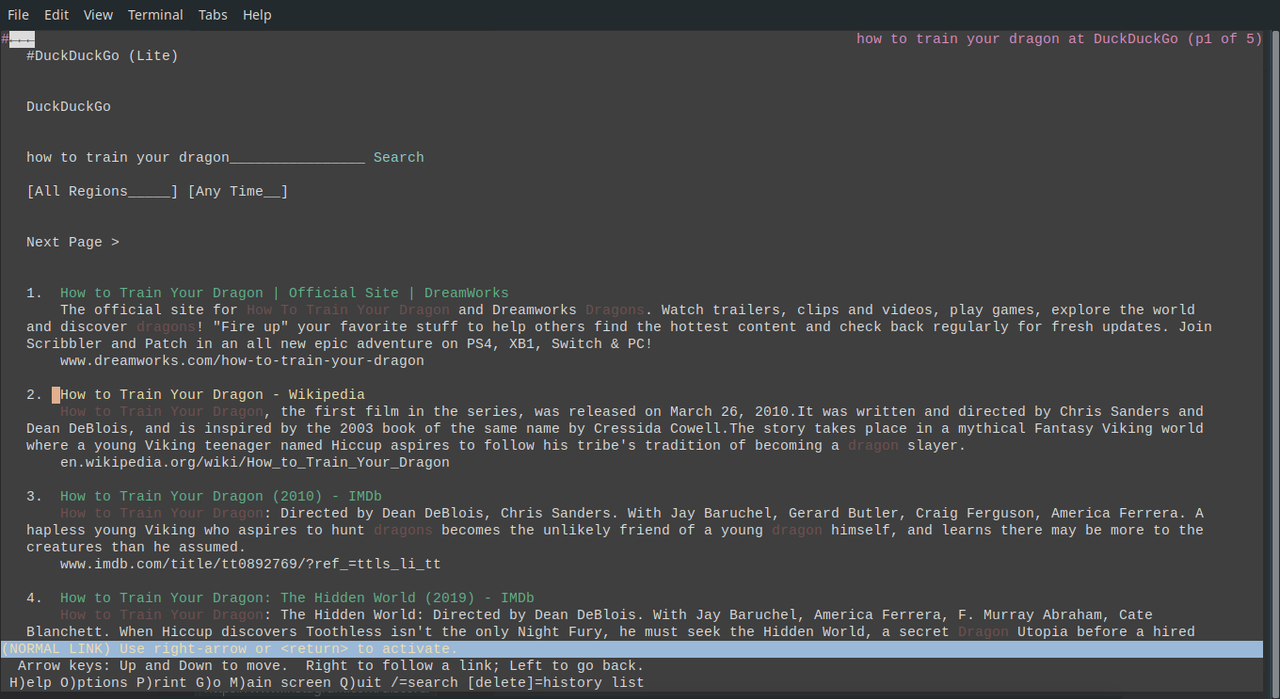Open the View menu
The height and width of the screenshot is (699, 1280).
click(x=98, y=15)
